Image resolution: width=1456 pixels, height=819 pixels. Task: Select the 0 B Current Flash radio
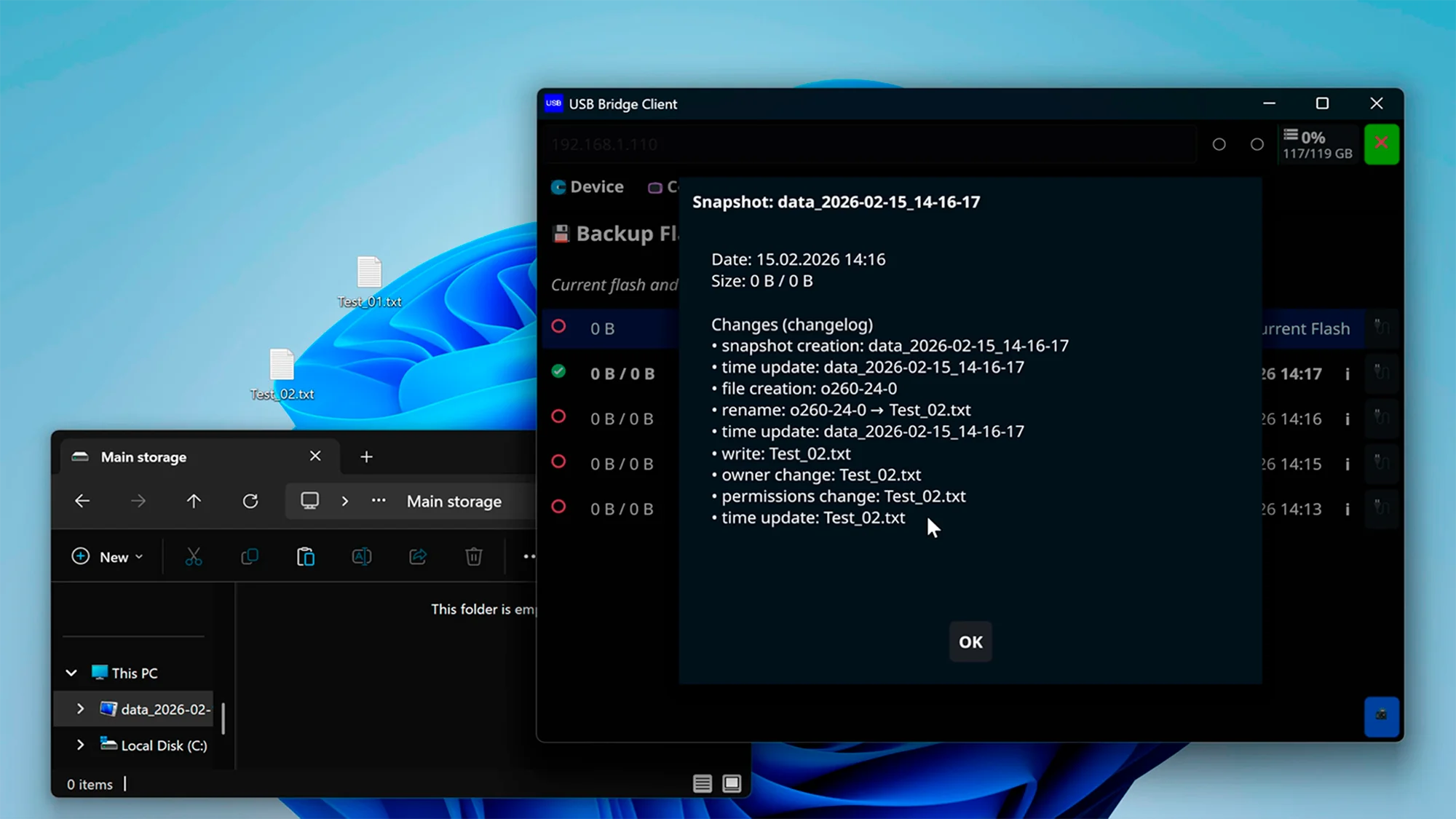click(558, 327)
